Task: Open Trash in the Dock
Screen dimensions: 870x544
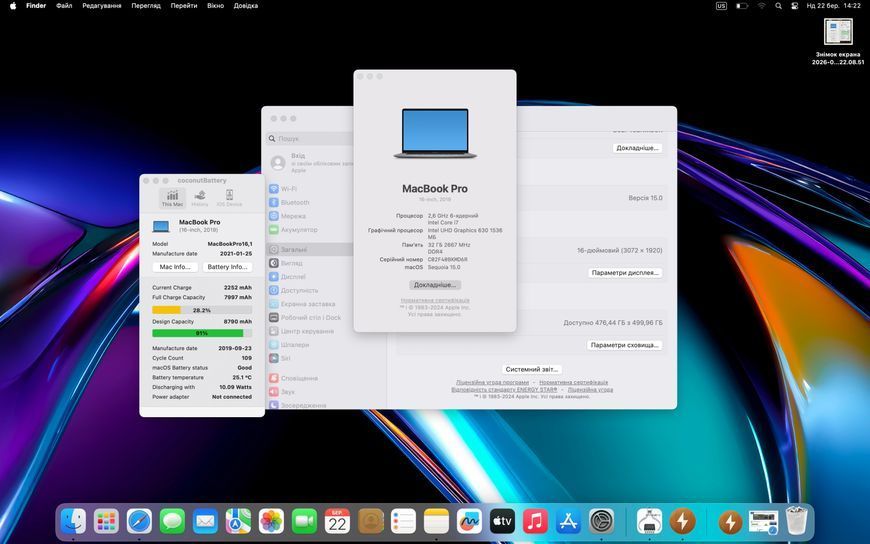Action: (797, 521)
